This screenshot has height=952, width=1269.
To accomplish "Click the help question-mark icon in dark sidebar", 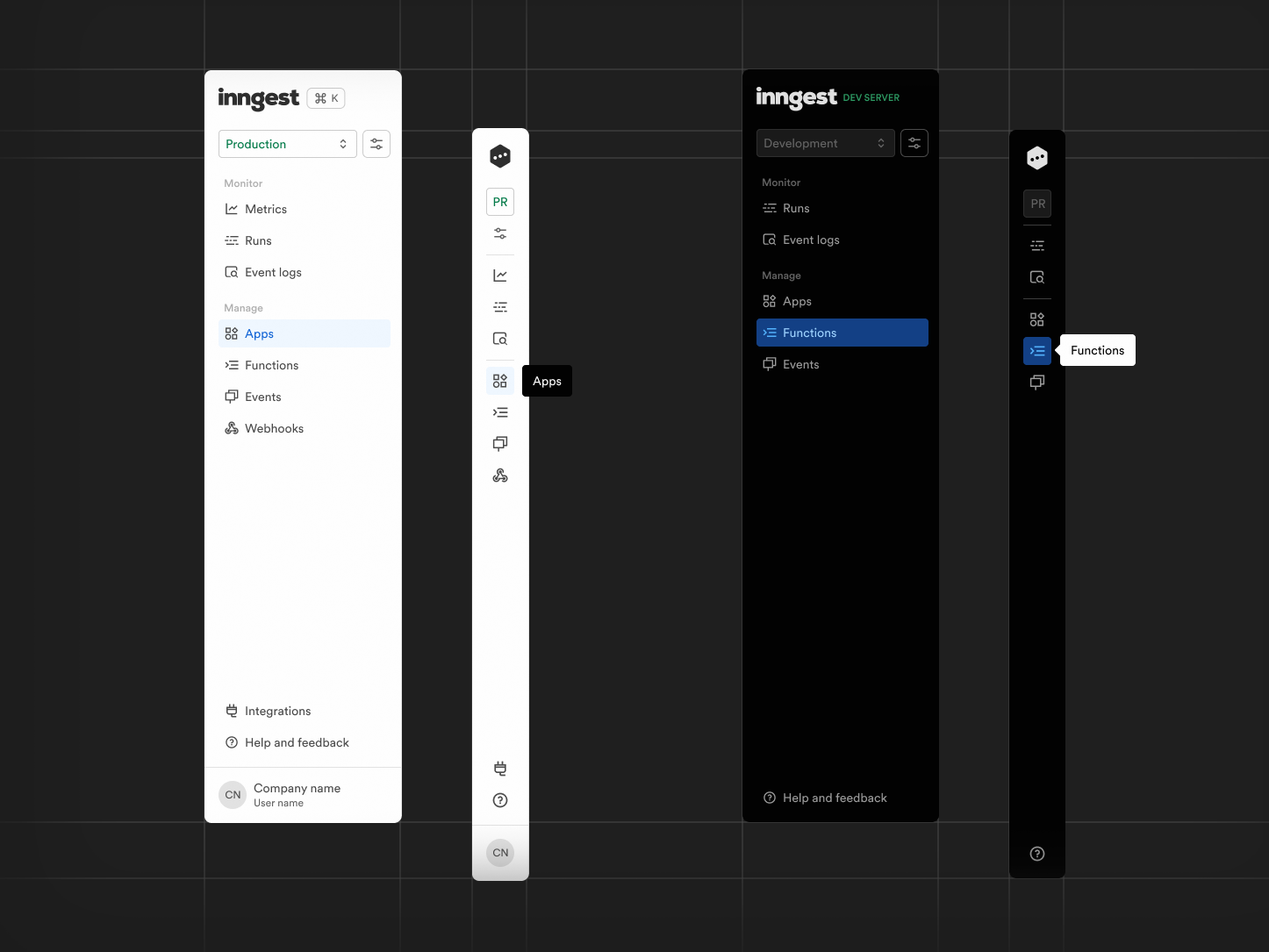I will pyautogui.click(x=1037, y=853).
